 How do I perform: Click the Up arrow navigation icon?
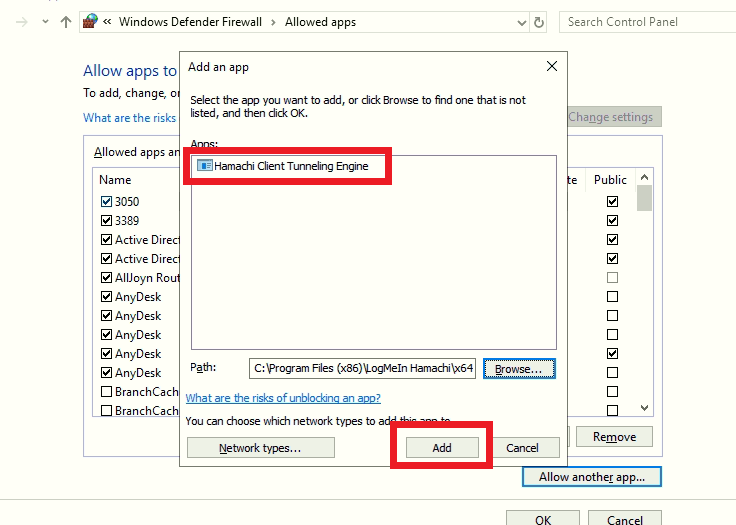(x=66, y=21)
